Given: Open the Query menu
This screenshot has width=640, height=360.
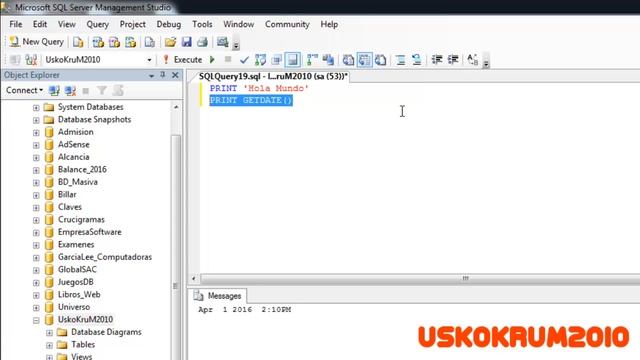Looking at the screenshot, I should click(x=98, y=24).
